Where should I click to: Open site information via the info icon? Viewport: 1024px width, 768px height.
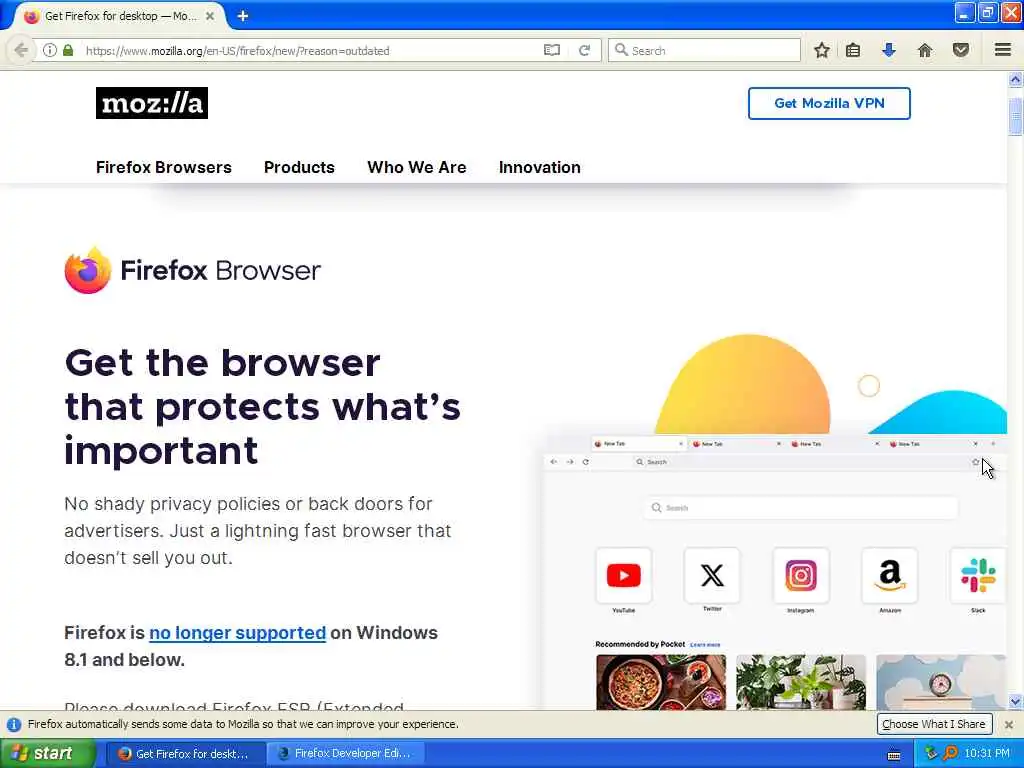(50, 50)
